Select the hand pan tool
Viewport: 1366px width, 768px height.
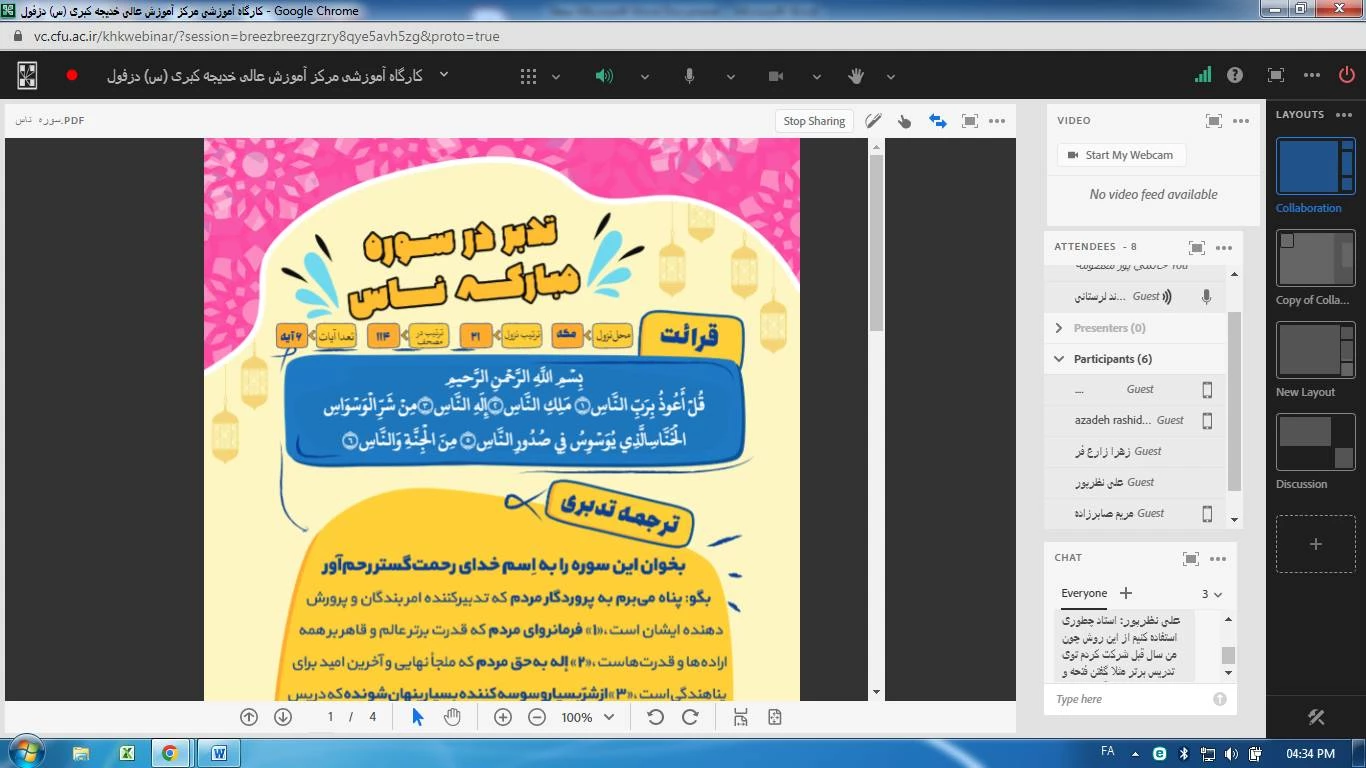click(452, 717)
